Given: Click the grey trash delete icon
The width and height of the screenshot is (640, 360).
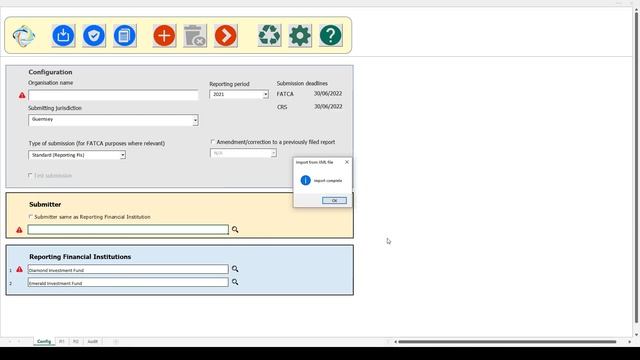Looking at the screenshot, I should point(195,36).
